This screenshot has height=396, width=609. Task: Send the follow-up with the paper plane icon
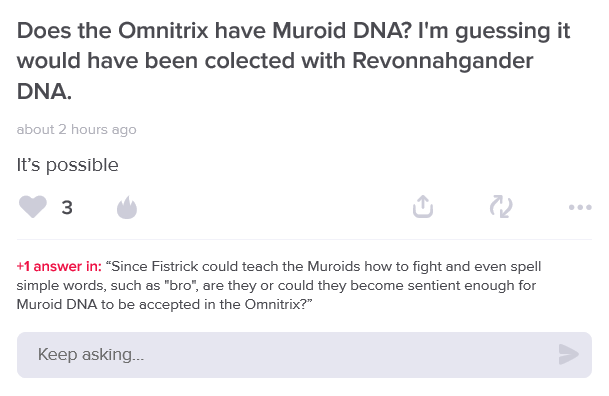click(569, 354)
